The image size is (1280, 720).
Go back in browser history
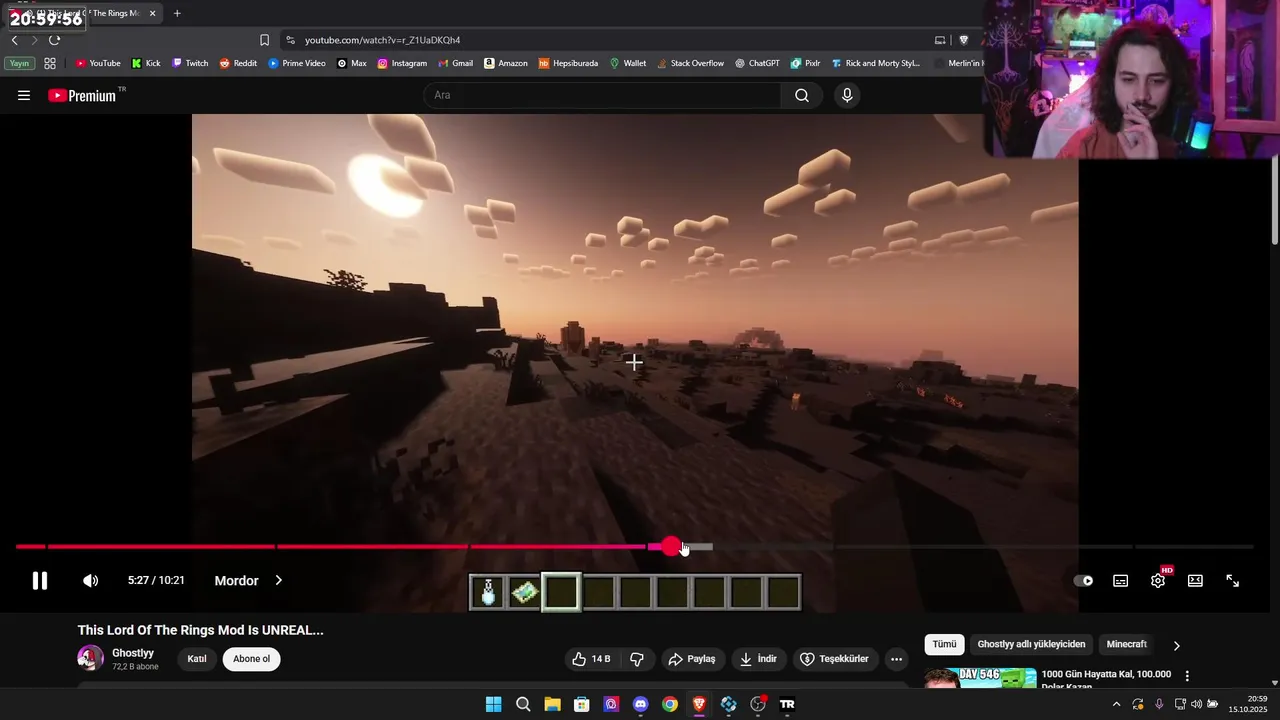[14, 40]
